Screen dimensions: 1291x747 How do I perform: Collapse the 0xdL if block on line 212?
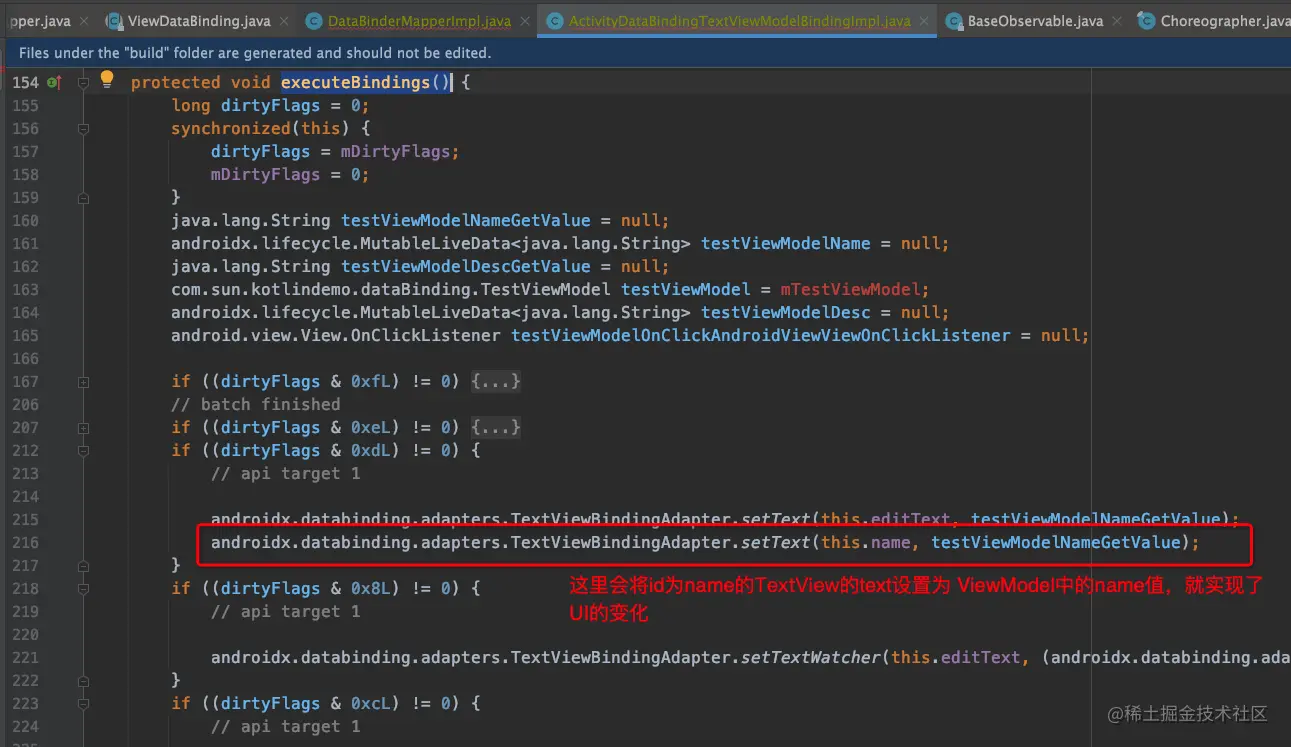(83, 450)
